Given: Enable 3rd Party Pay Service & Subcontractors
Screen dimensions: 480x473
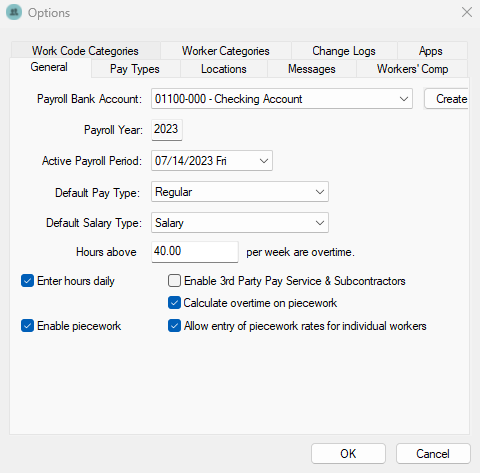Looking at the screenshot, I should (x=174, y=281).
